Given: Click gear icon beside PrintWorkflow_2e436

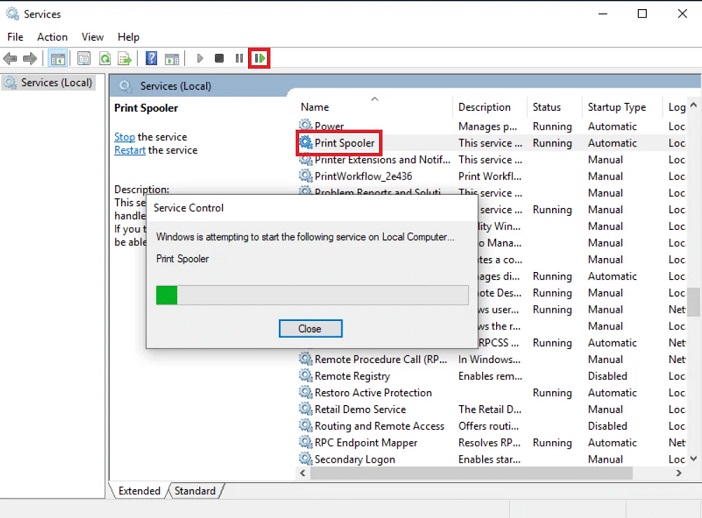Looking at the screenshot, I should click(306, 176).
